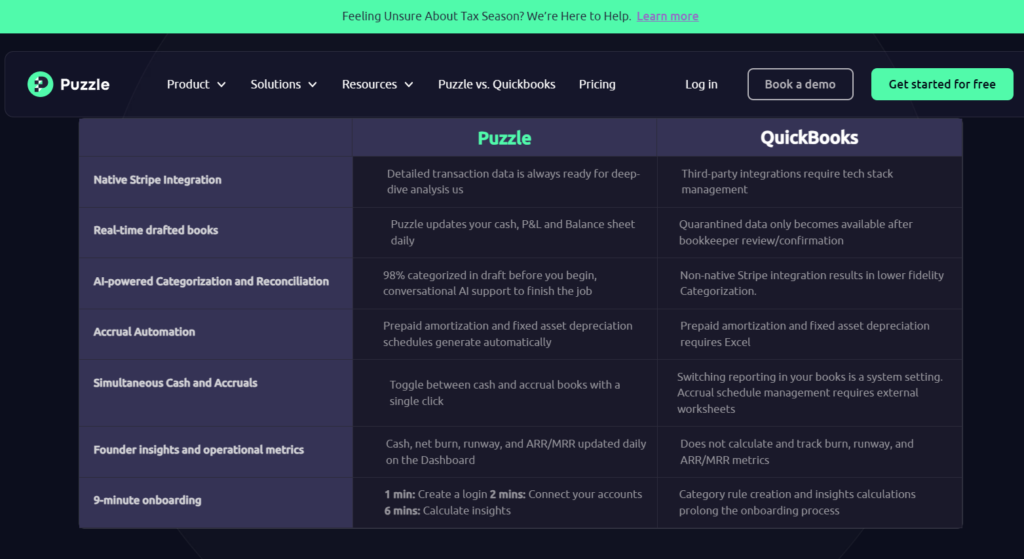Select the Puzzle column header
Screen dimensions: 1024x559
click(504, 138)
